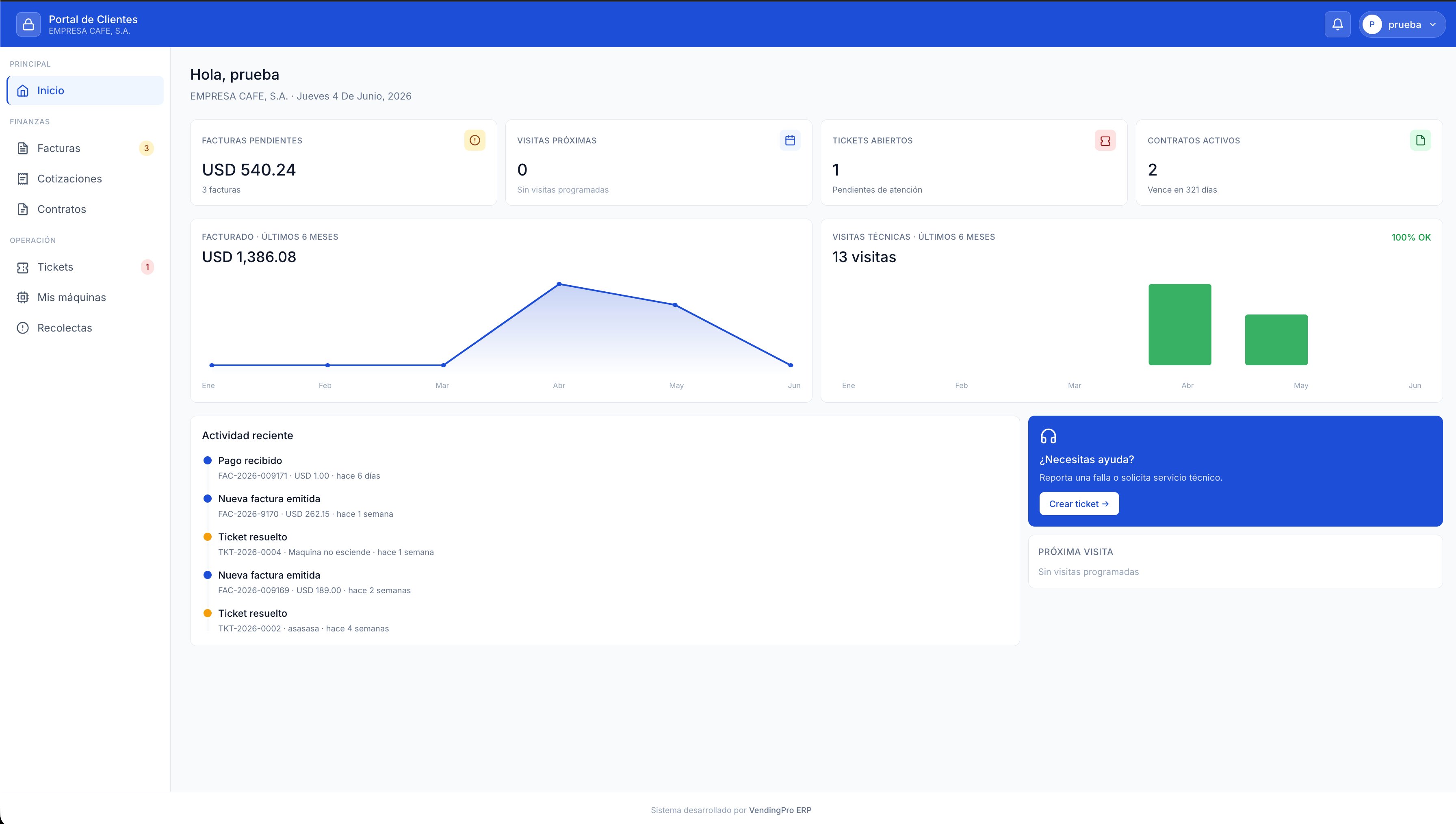1456x824 pixels.
Task: Open Contratos in the sidebar
Action: point(85,209)
